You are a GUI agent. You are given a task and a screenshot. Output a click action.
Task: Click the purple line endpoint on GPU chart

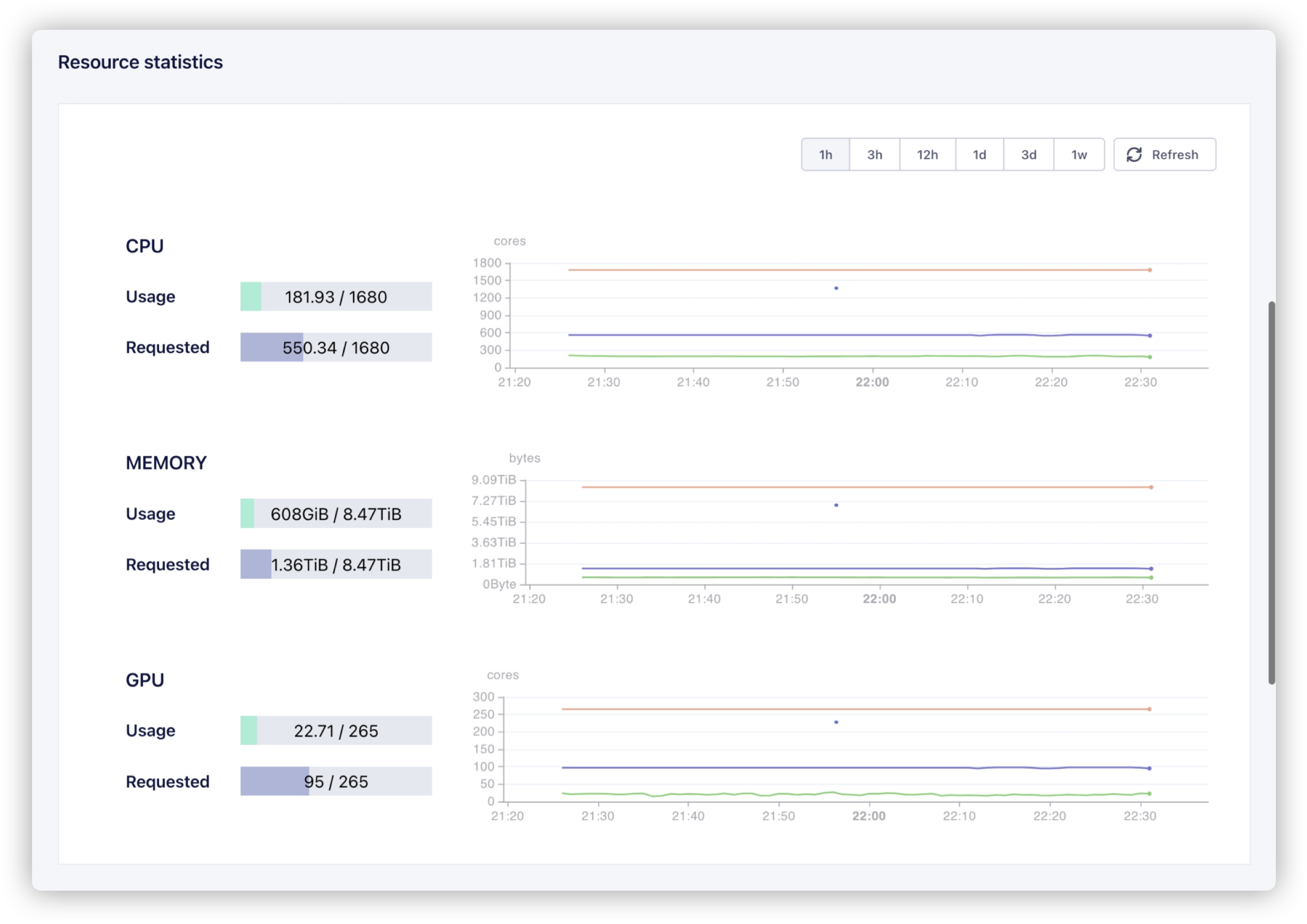(1149, 768)
